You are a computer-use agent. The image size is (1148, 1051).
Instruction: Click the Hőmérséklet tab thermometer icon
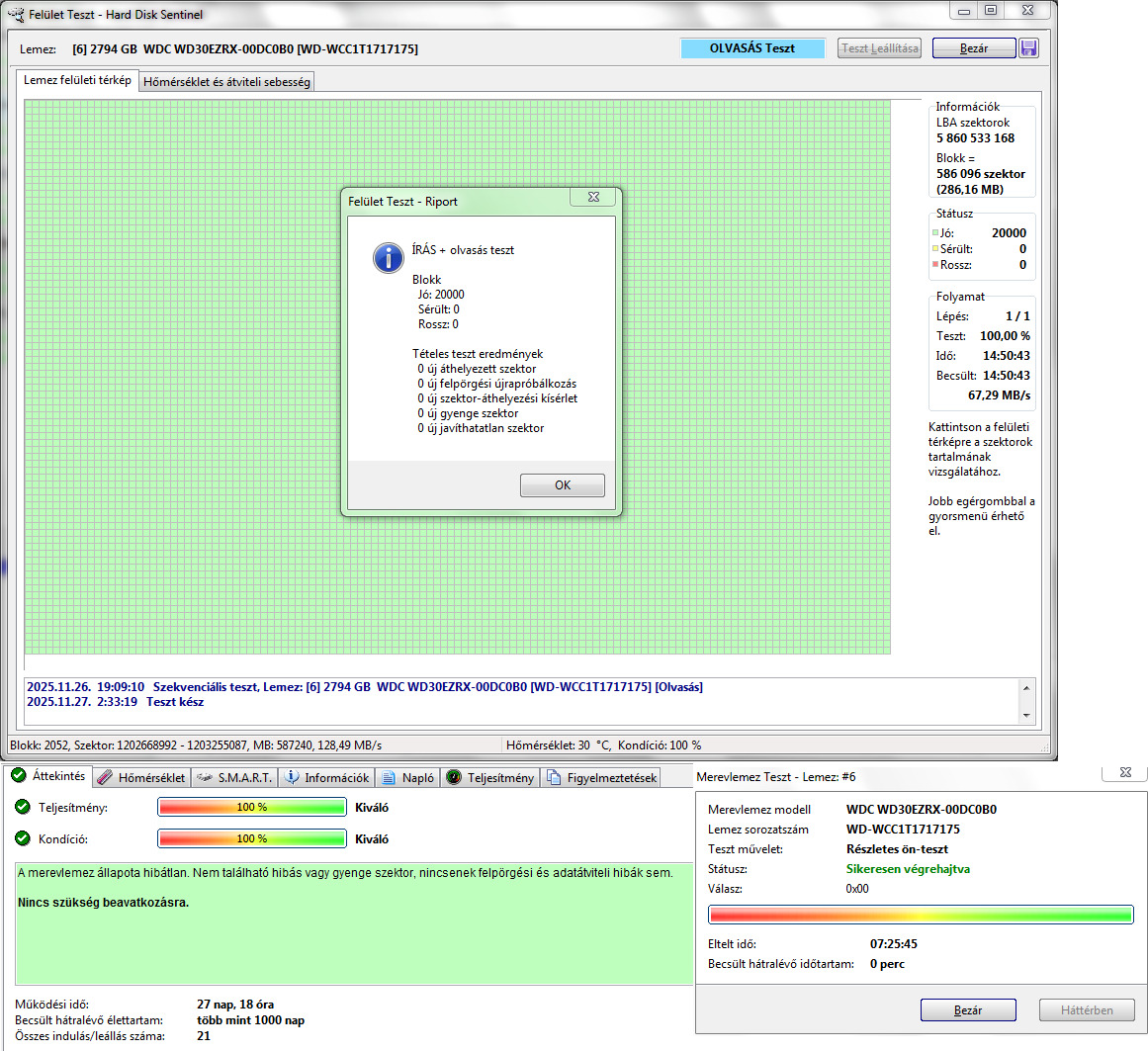pyautogui.click(x=105, y=777)
